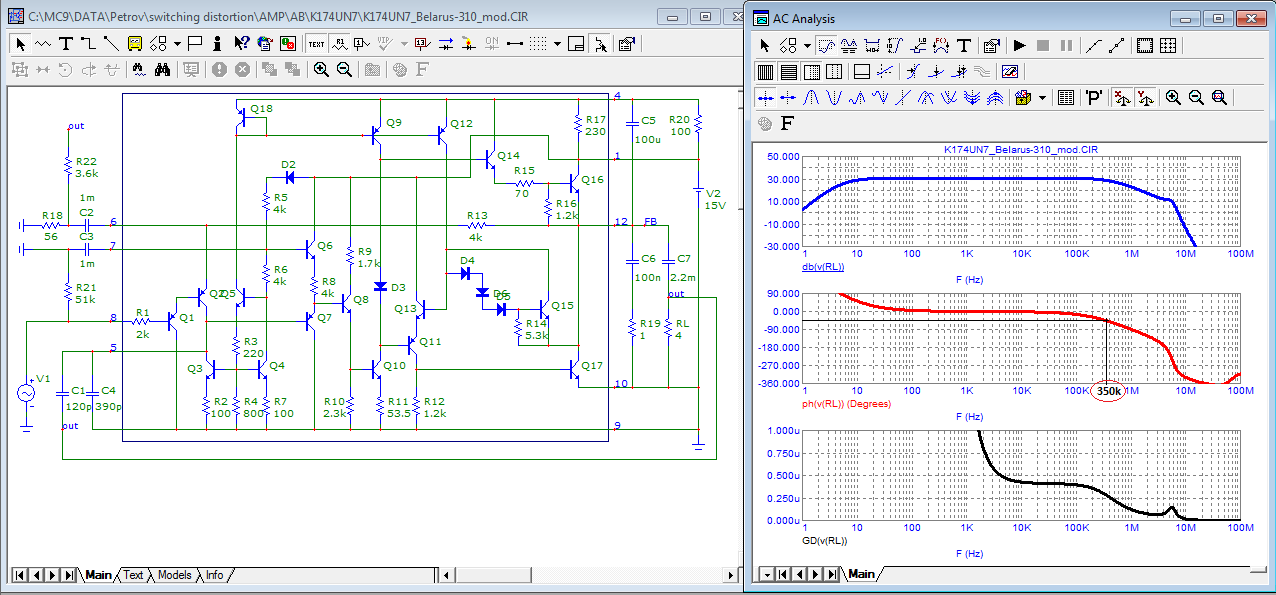This screenshot has height=595, width=1276.
Task: Switch to the Models tab
Action: pos(174,575)
